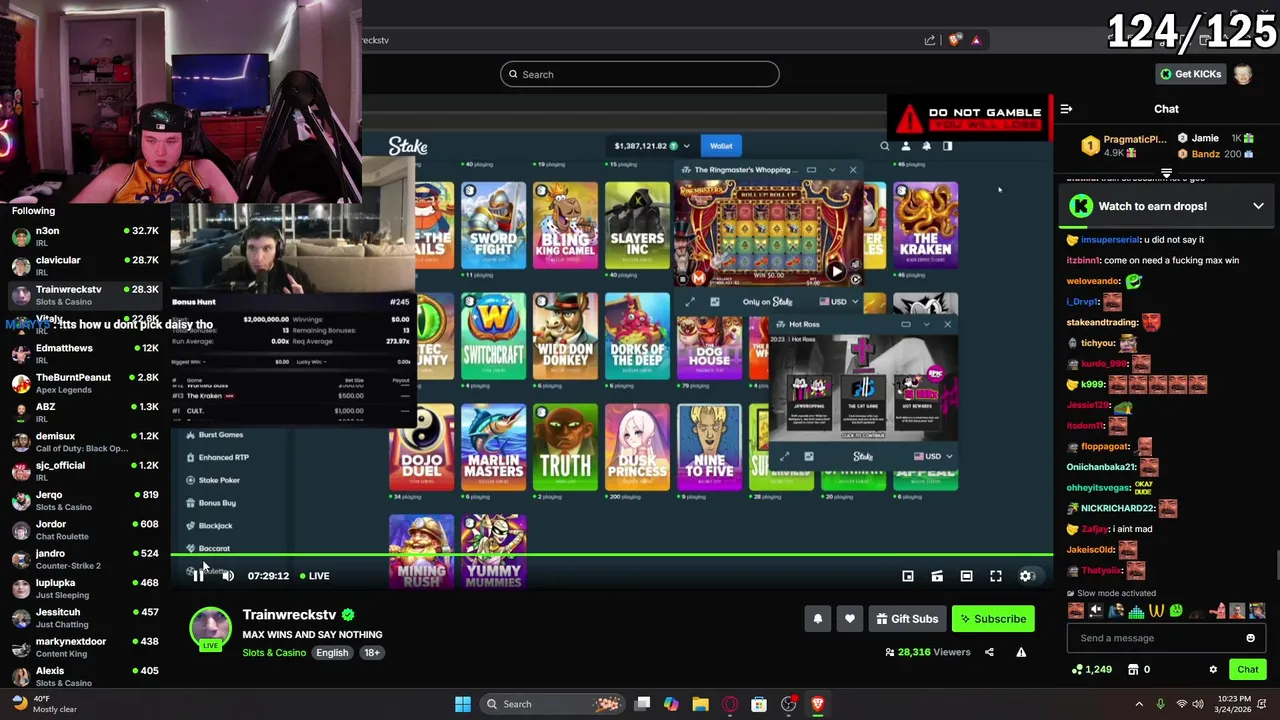Click the 18+ tag

371,653
